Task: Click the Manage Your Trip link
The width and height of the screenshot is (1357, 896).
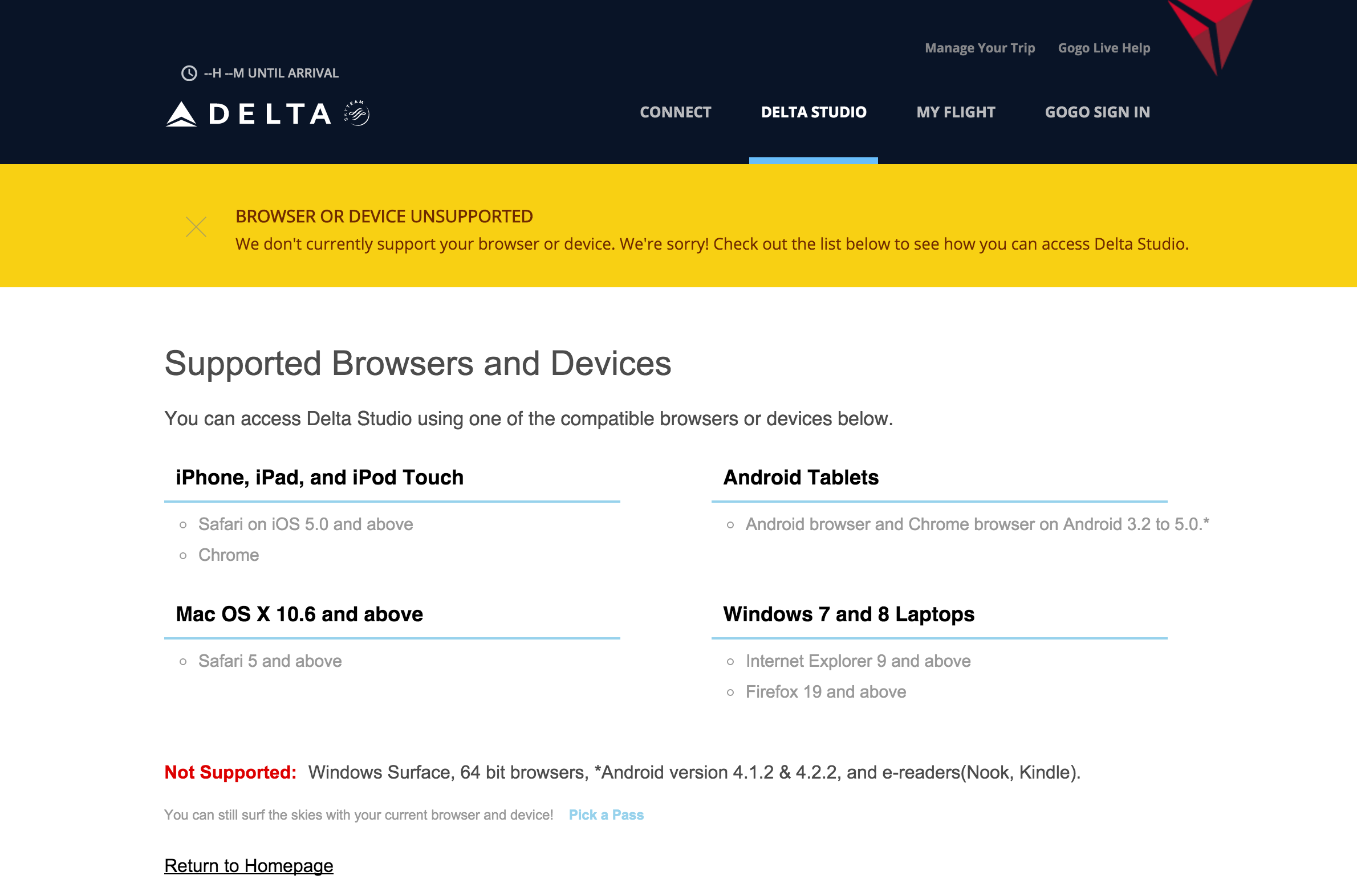Action: click(x=980, y=48)
